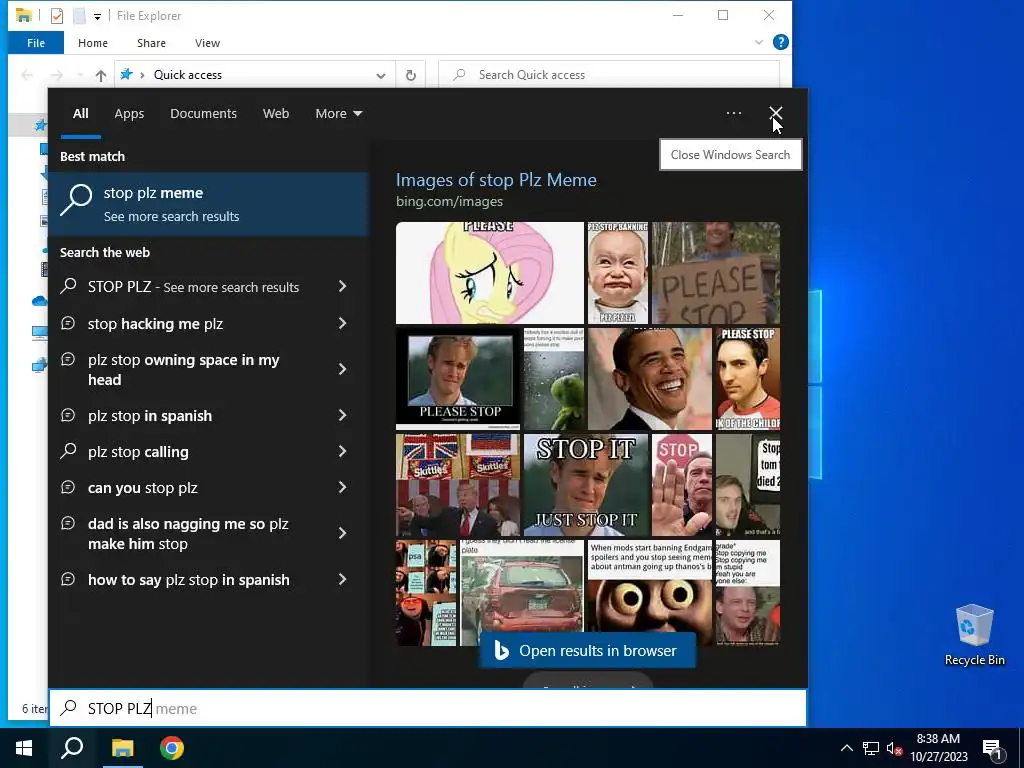Viewport: 1024px width, 768px height.
Task: Choose 'plz stop owning space in my head'
Action: tap(184, 370)
